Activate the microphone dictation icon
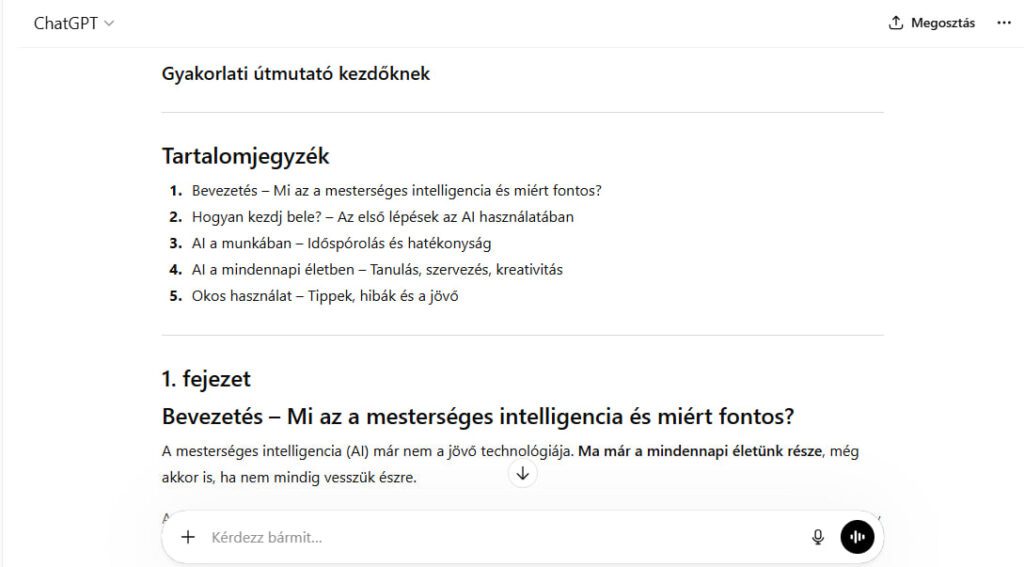The height and width of the screenshot is (567, 1024). (x=818, y=537)
